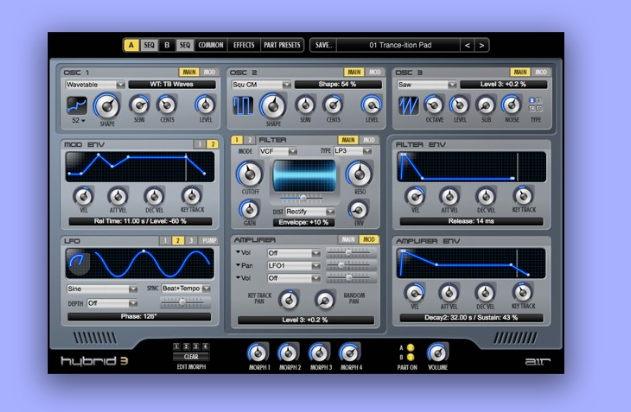Screen dimensions: 631x412
Task: Click the filter Cutoff knob
Action: coord(247,174)
